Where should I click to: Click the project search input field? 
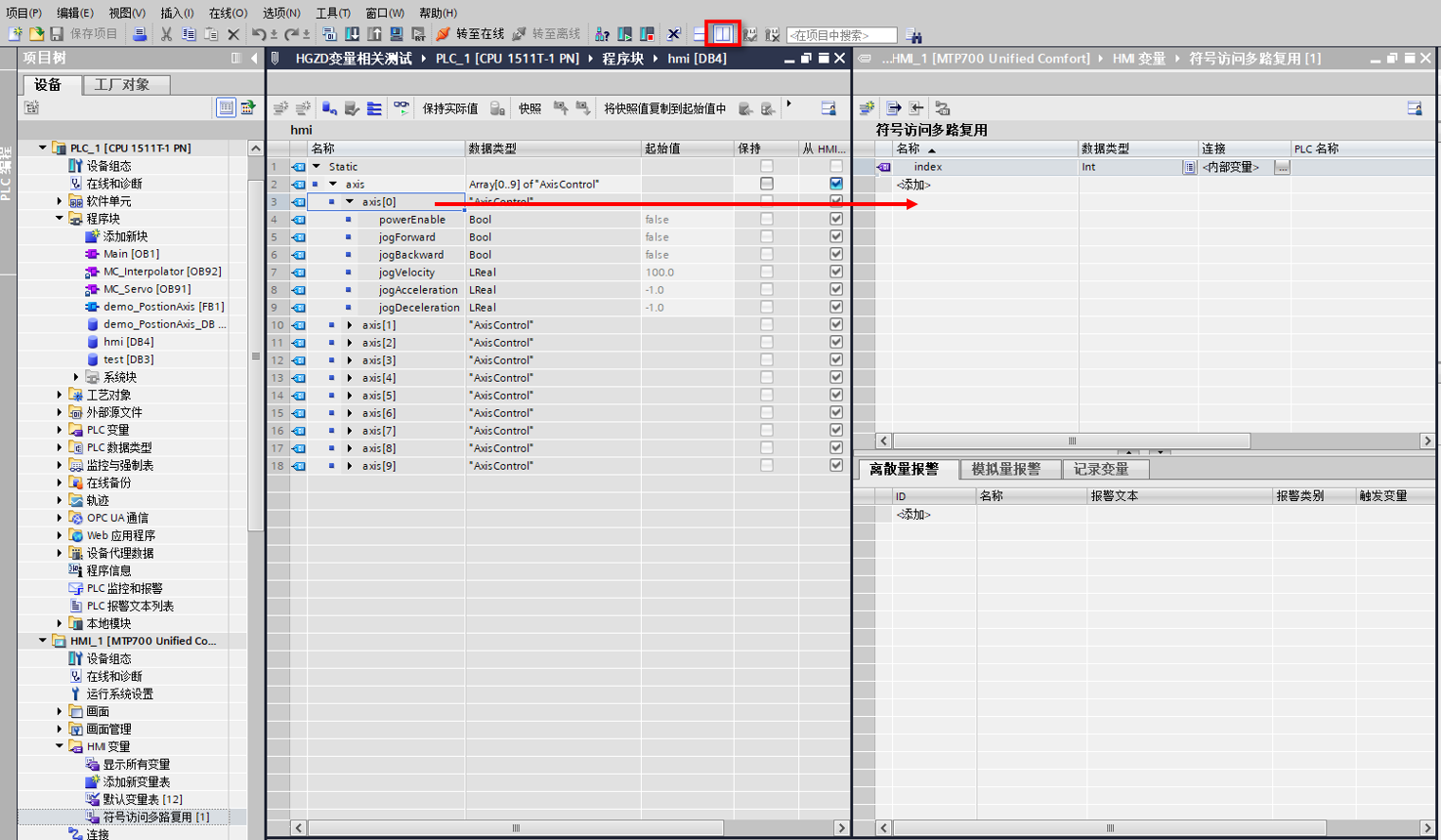click(x=841, y=35)
